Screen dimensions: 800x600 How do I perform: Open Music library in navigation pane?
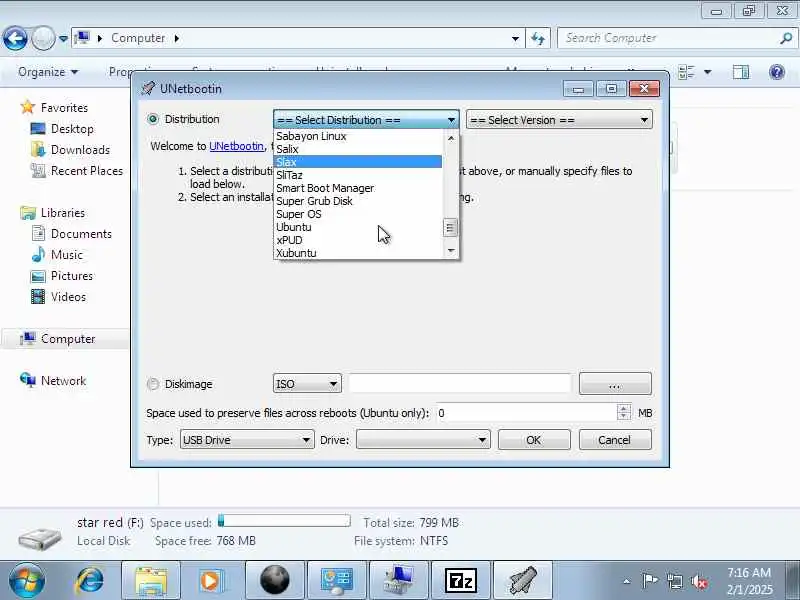pos(67,255)
